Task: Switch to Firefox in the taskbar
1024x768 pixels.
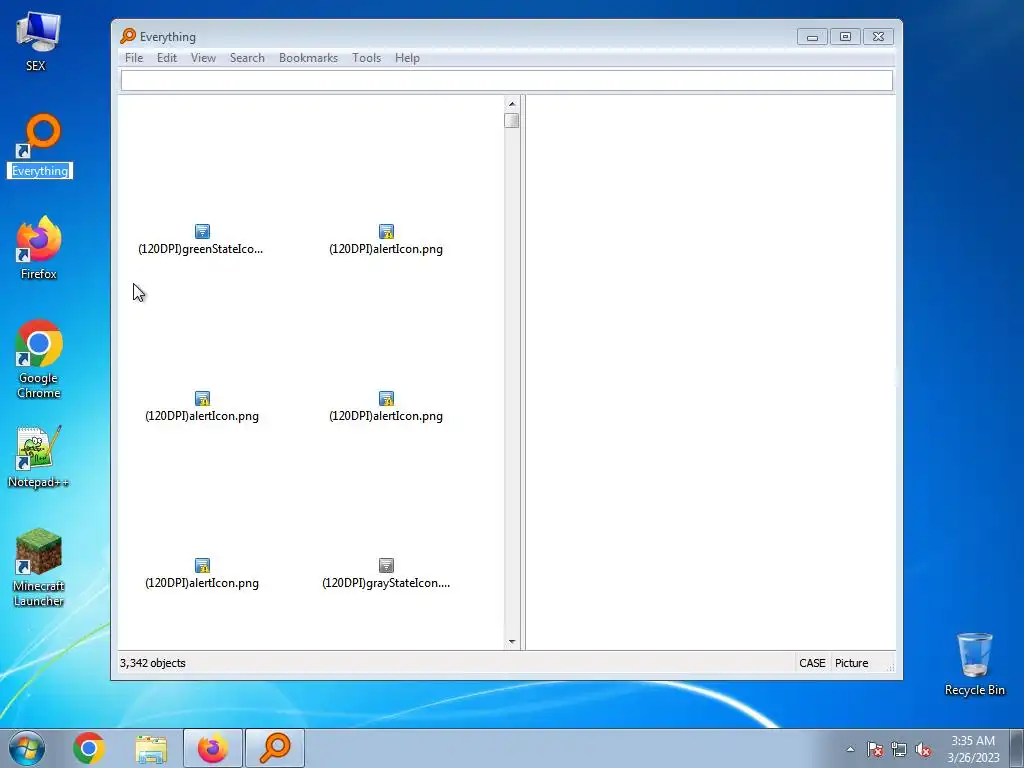Action: [213, 748]
